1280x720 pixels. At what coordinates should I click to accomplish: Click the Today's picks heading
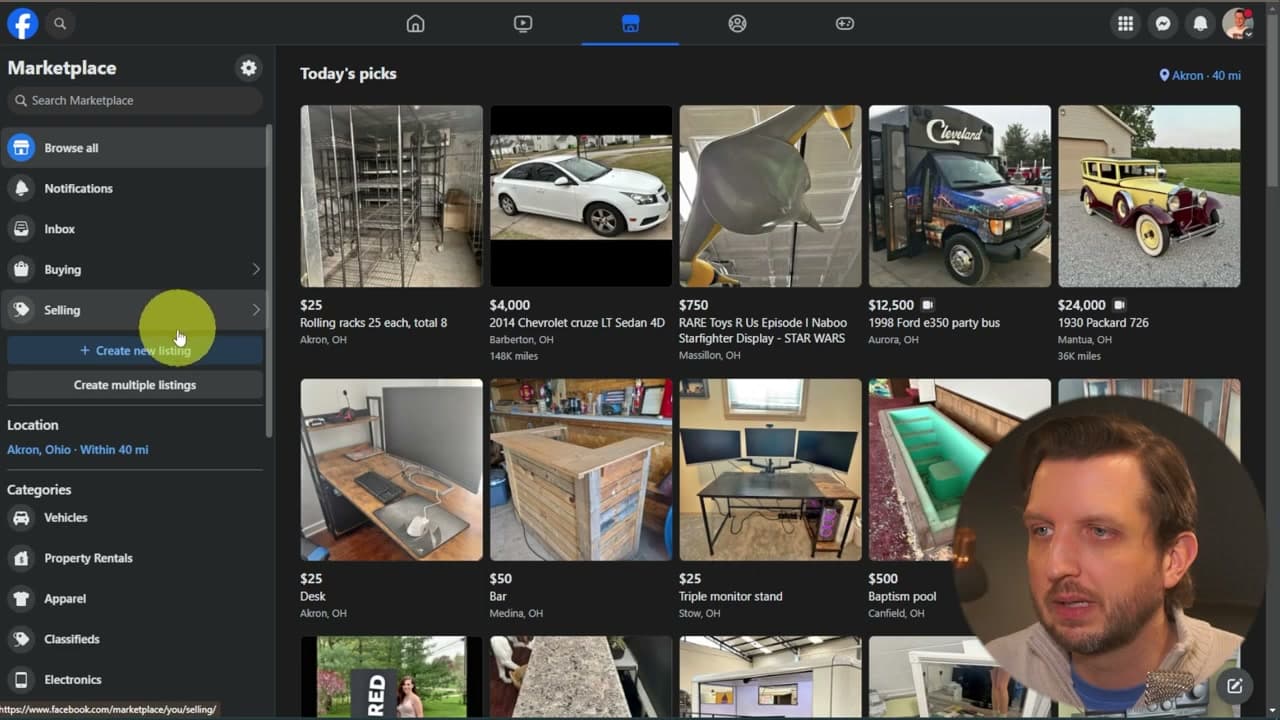(348, 74)
